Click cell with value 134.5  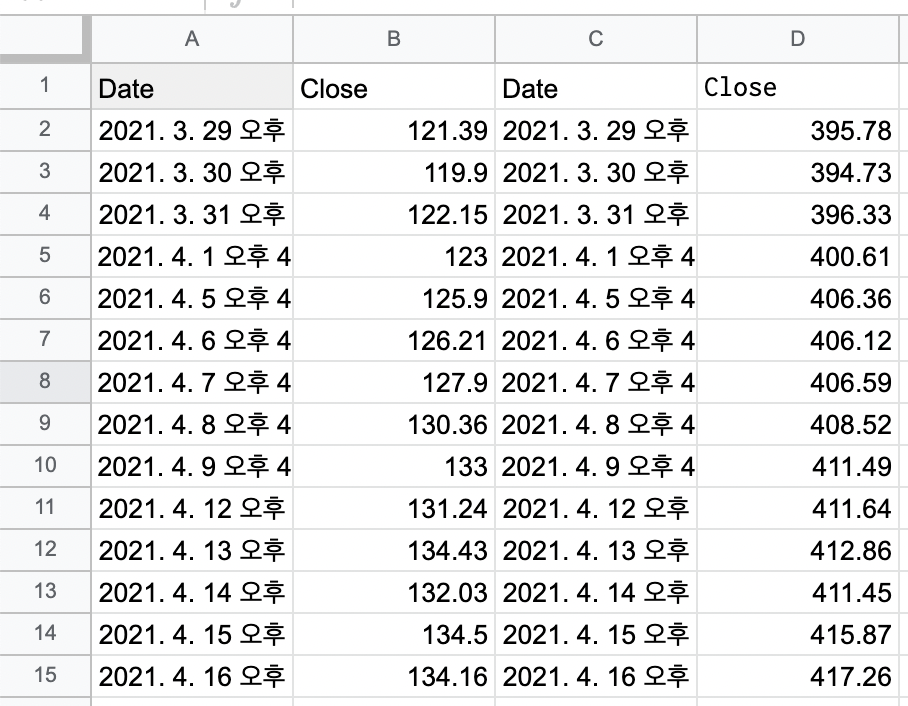pos(394,634)
